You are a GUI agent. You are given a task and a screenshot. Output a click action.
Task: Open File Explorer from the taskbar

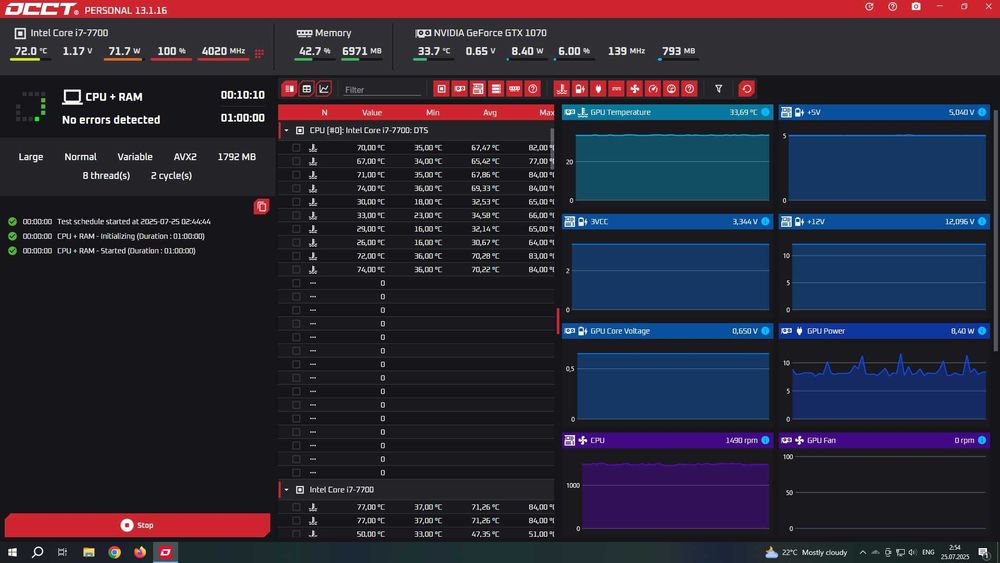(89, 552)
